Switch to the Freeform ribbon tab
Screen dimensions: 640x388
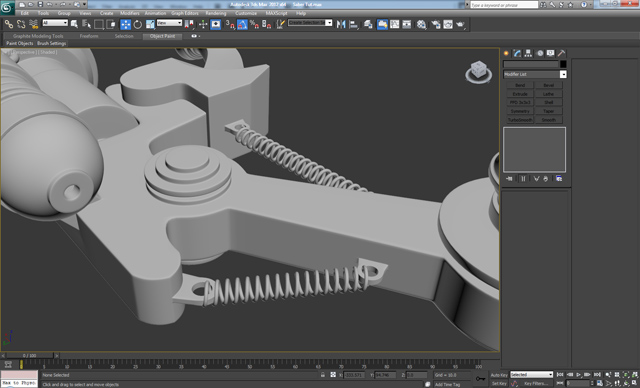pos(89,36)
